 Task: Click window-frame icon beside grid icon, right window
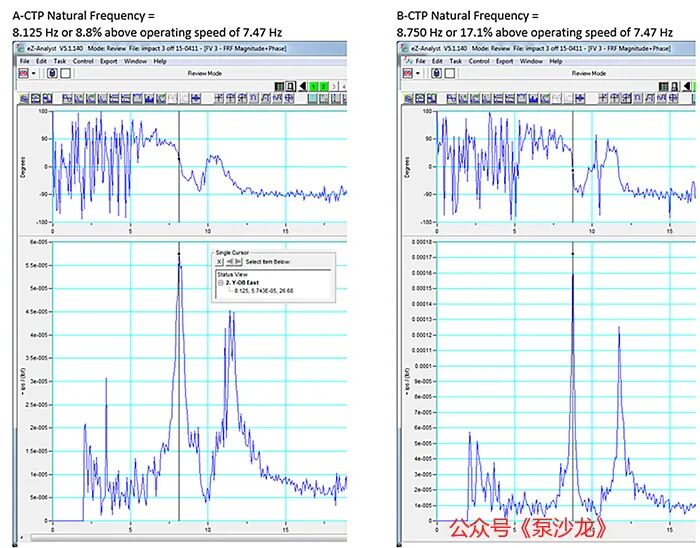coord(675,86)
